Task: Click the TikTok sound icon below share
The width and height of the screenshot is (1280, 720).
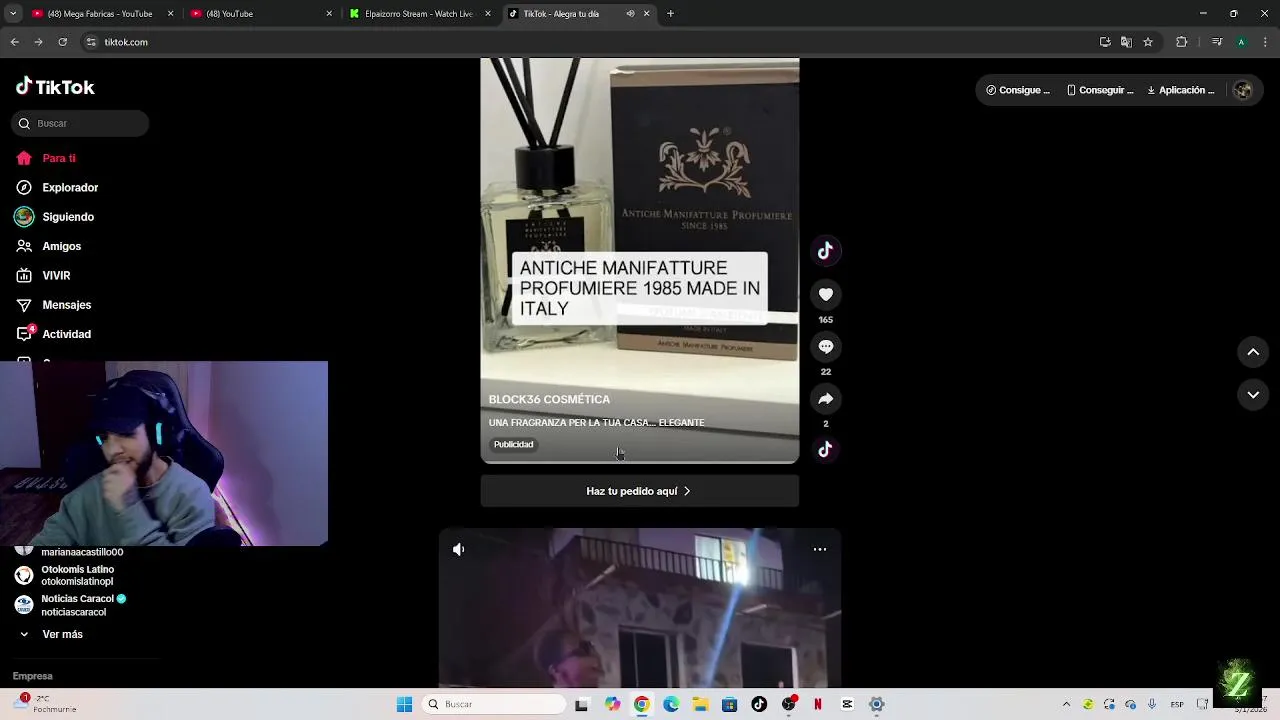Action: (x=826, y=450)
